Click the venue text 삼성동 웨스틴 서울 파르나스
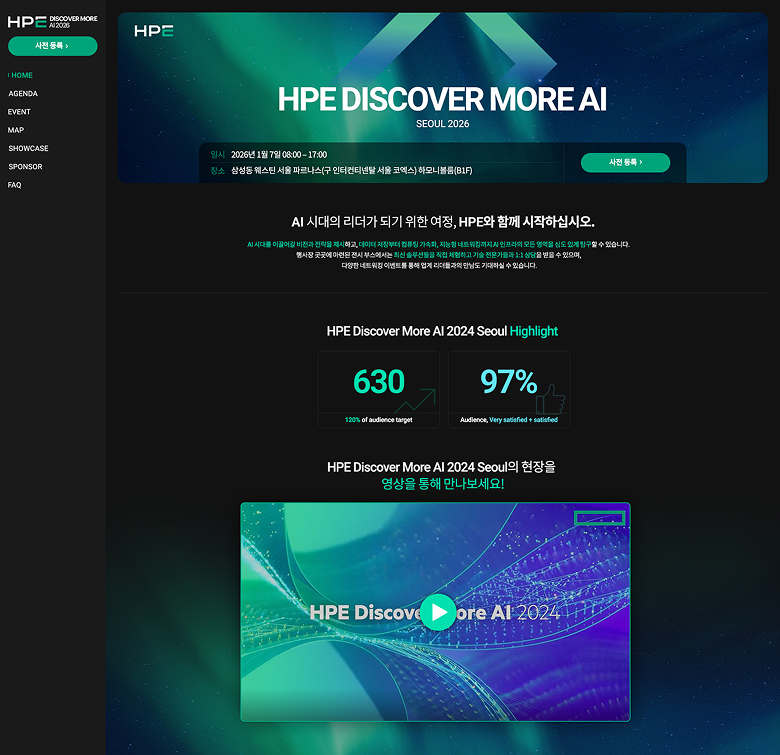The image size is (780, 755). point(352,171)
